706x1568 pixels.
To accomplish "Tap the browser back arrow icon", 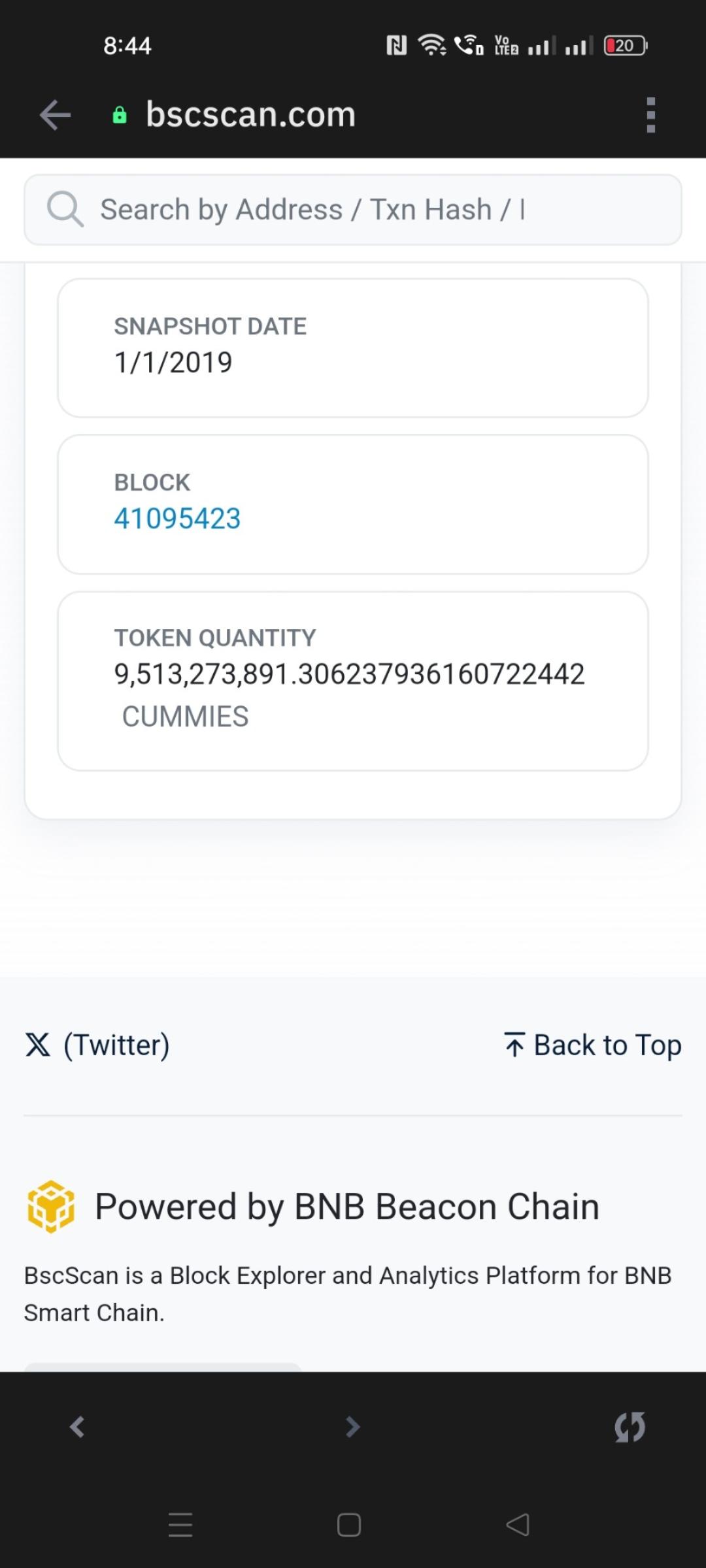I will (x=55, y=116).
